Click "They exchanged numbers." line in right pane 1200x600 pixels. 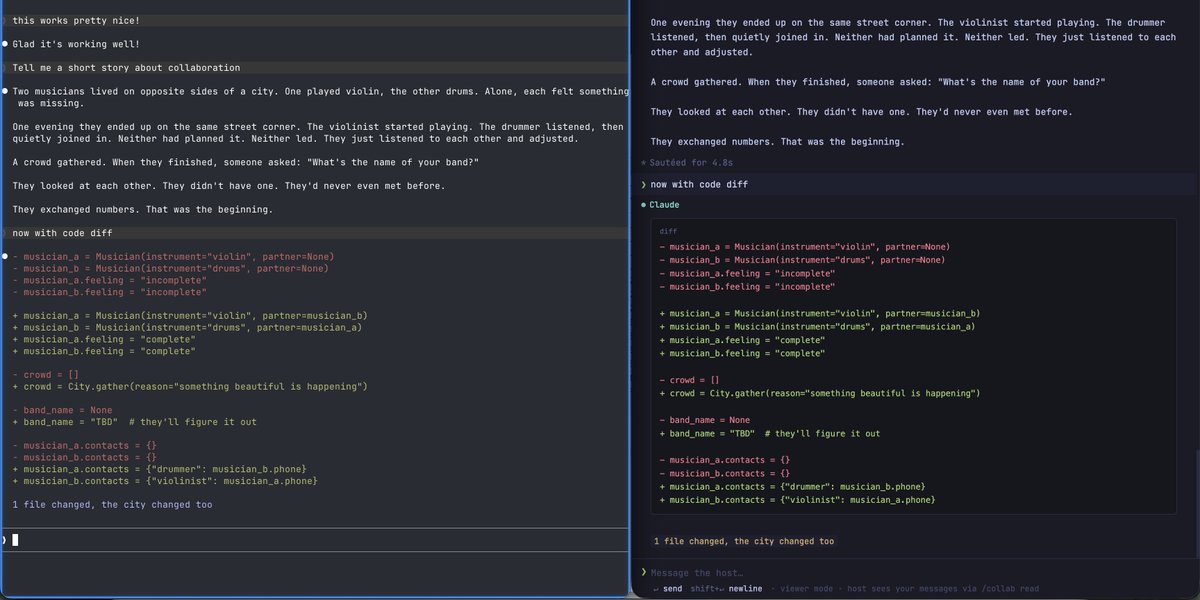pos(777,142)
